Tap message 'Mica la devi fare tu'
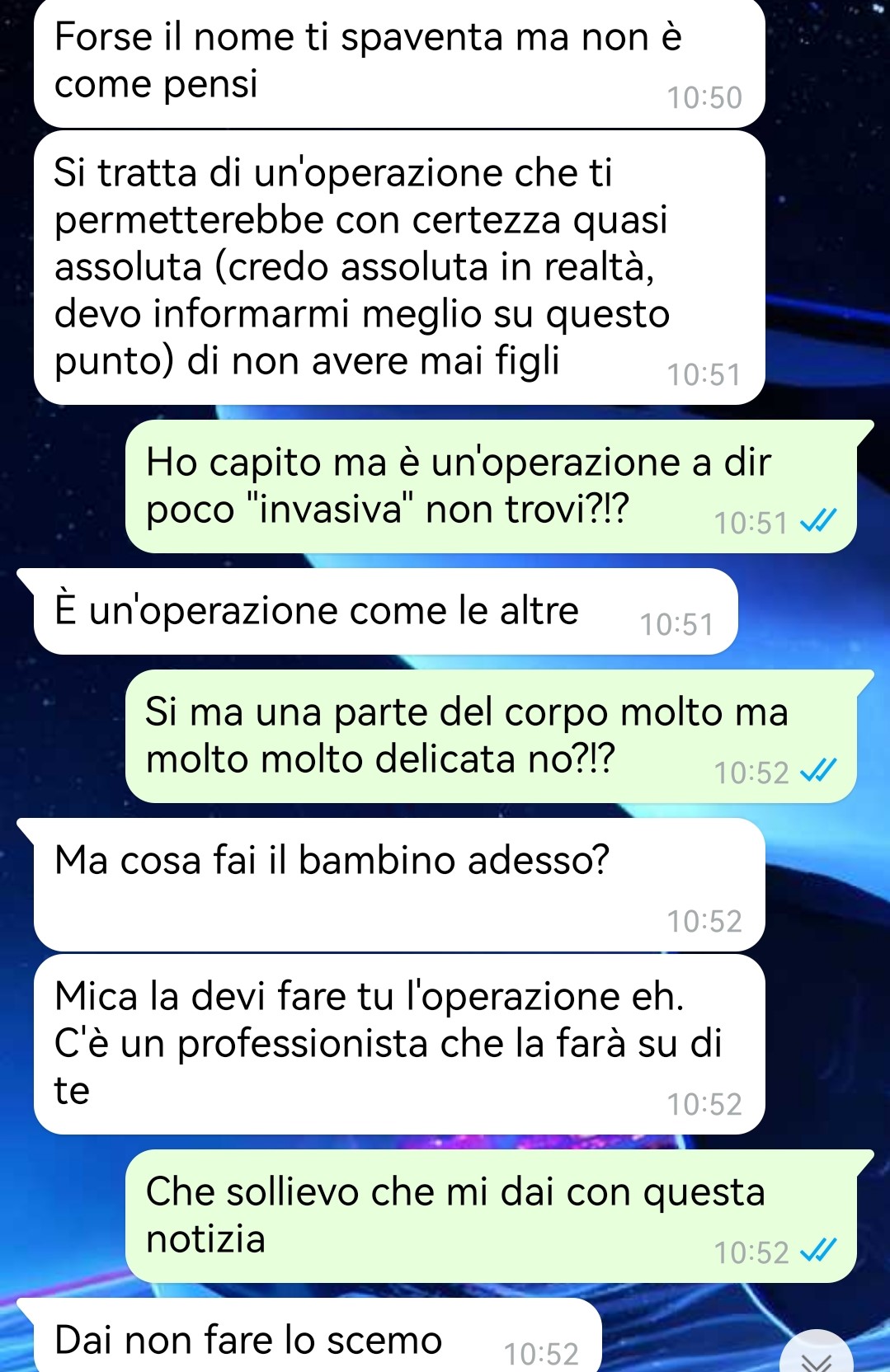Screen dimensions: 890x1372 coord(399,1045)
